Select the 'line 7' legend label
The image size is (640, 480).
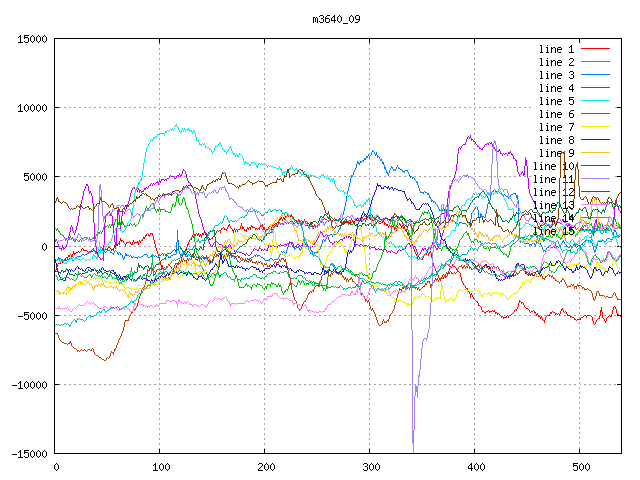tap(556, 127)
